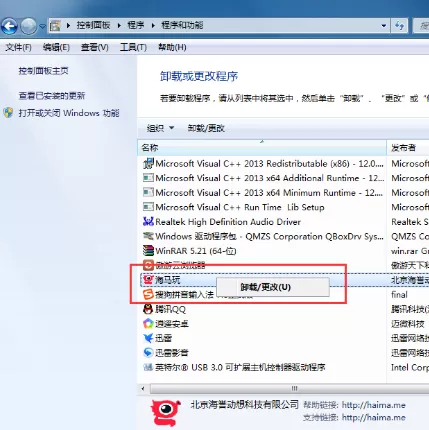Viewport: 429px width, 430px height.
Task: Click the shield icon beside Windows 功能
Action: coord(8,113)
